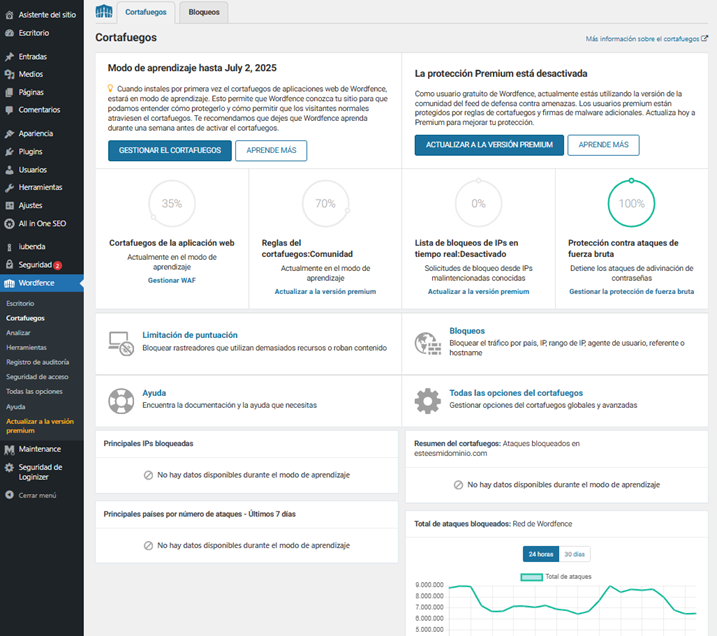Click the Escritorio dashboard icon
Viewport: 717px width, 636px height.
(9, 33)
